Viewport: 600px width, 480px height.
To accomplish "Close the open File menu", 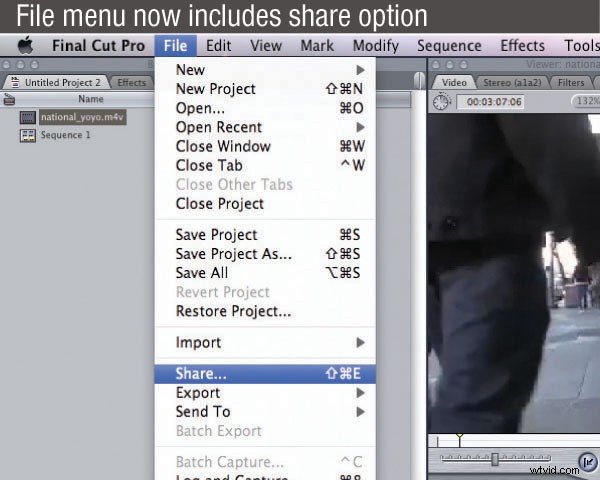I will [176, 46].
